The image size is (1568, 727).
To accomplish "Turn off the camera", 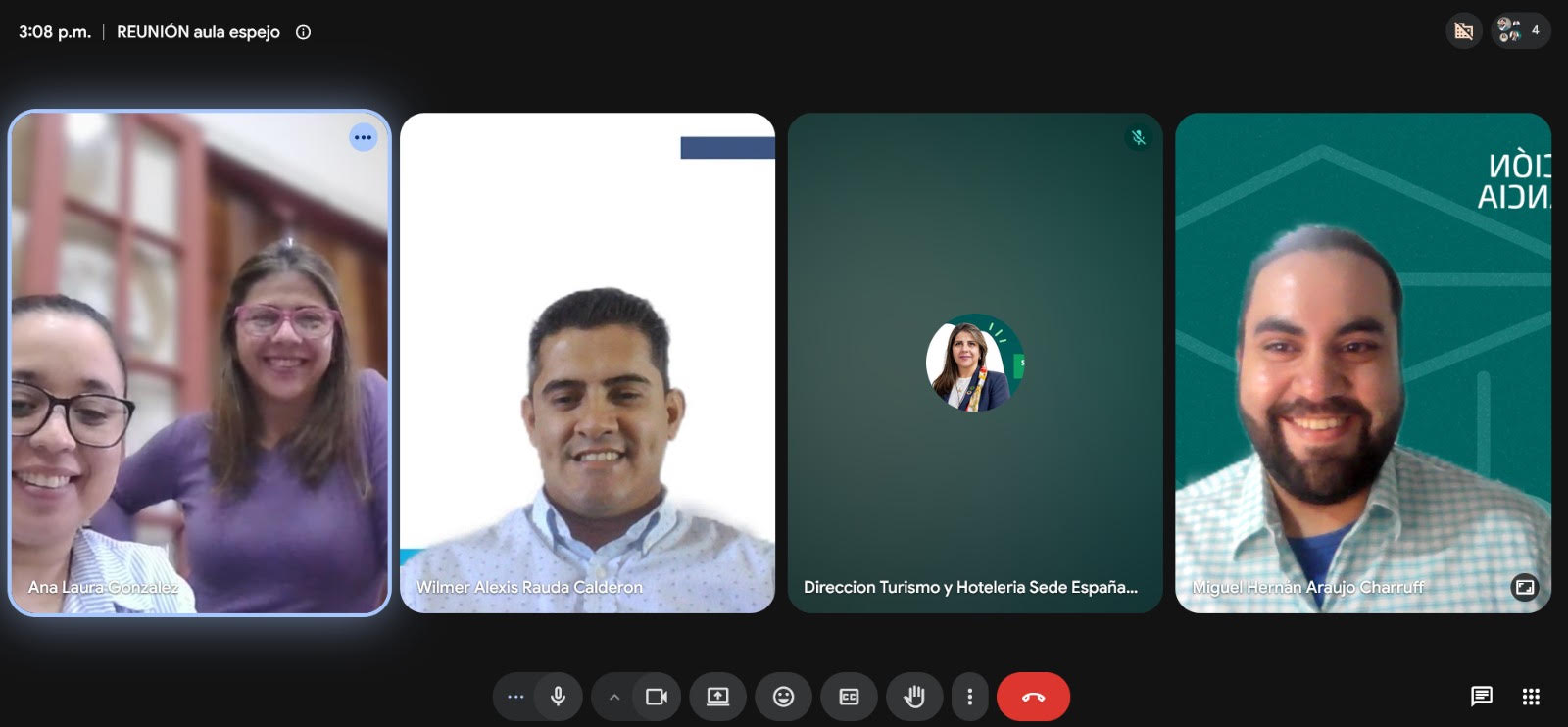I will click(657, 697).
